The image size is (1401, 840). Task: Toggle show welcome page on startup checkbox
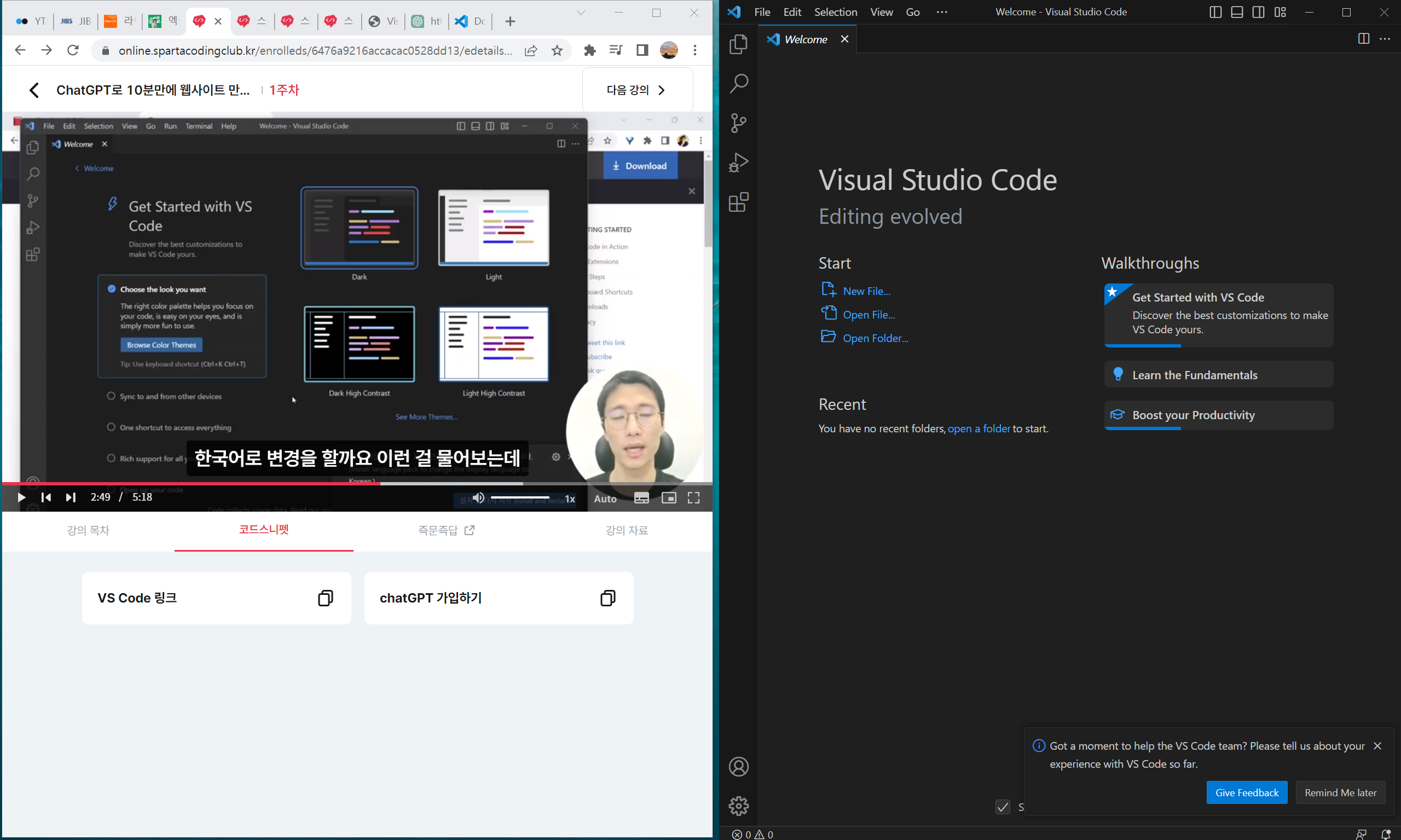[1002, 807]
